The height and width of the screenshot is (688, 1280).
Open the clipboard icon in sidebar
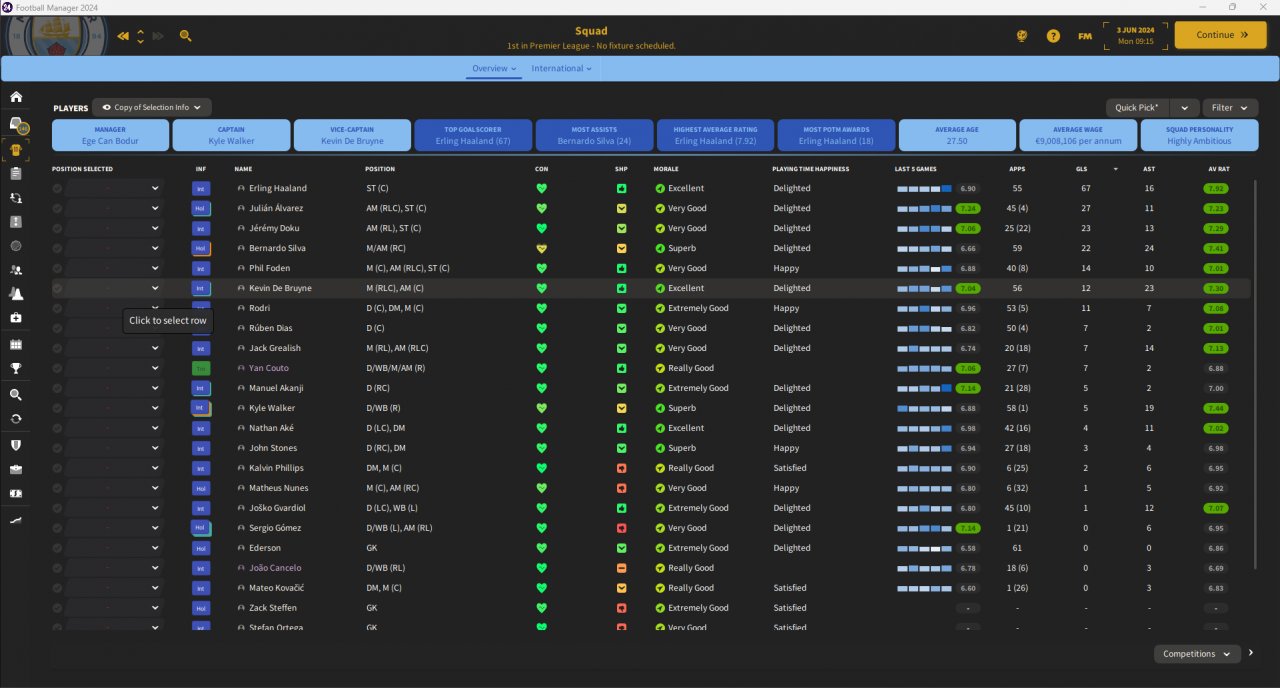(16, 173)
